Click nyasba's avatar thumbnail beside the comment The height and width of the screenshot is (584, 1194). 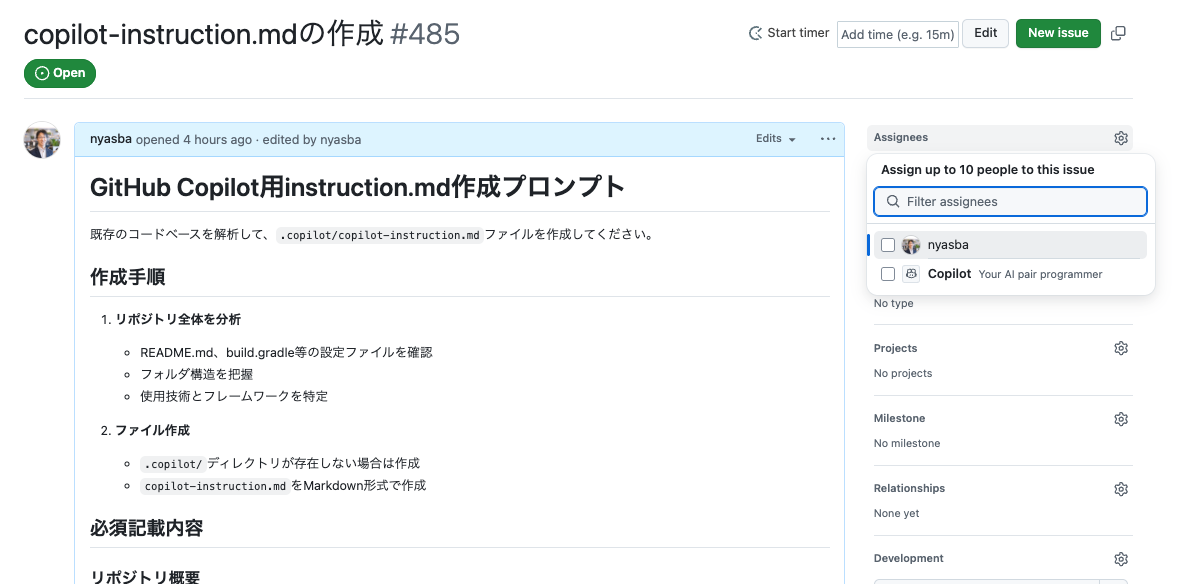coord(41,140)
